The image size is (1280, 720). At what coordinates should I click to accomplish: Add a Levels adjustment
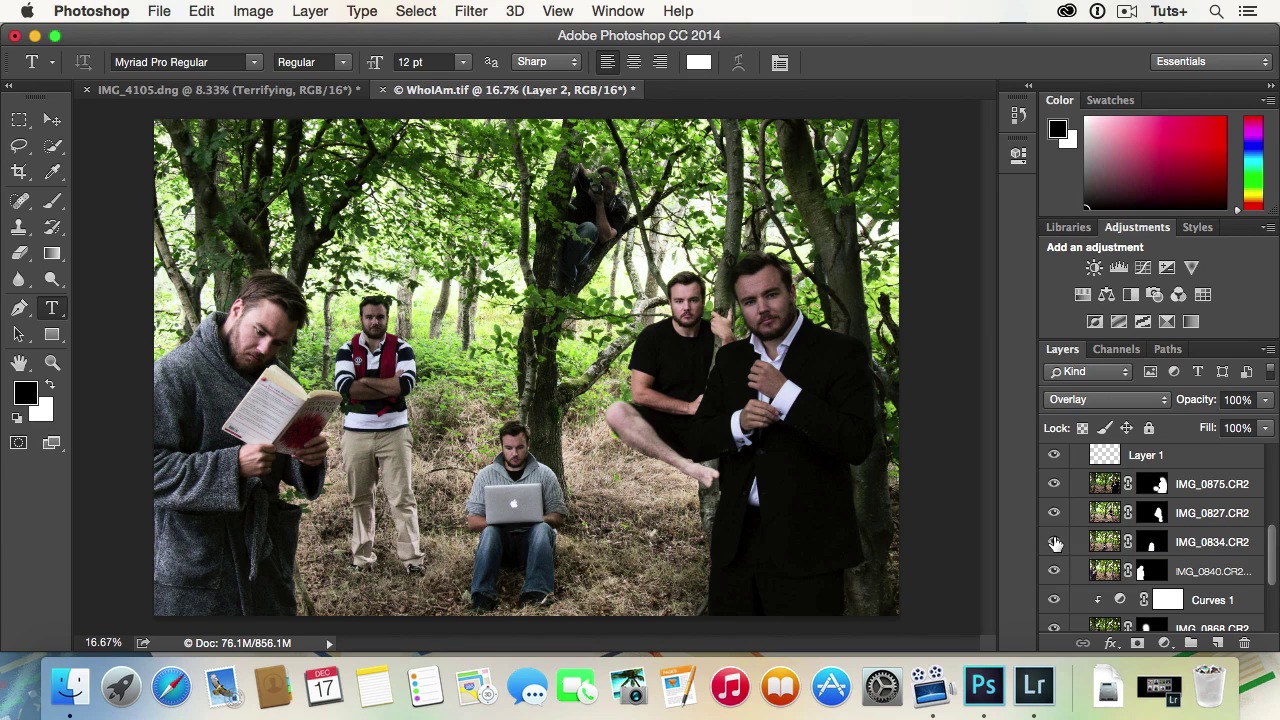1118,268
